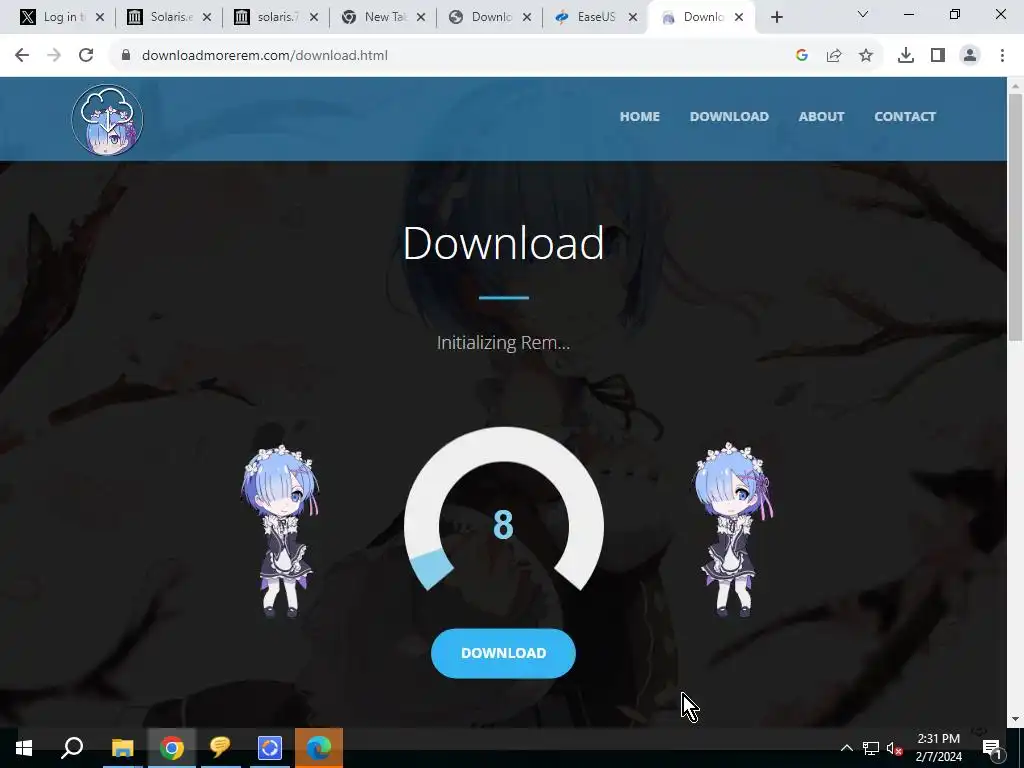Bookmark this page with the star icon
Image resolution: width=1024 pixels, height=768 pixels.
coord(866,56)
